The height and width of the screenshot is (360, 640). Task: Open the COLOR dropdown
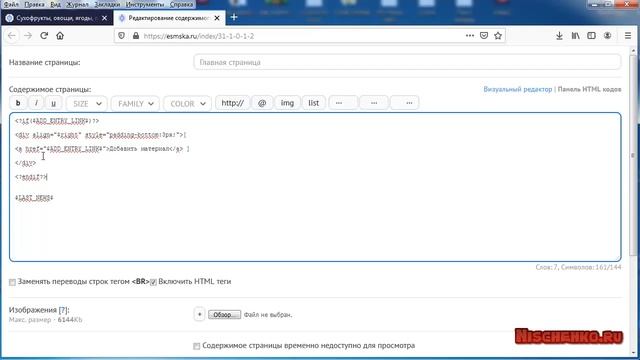(187, 104)
